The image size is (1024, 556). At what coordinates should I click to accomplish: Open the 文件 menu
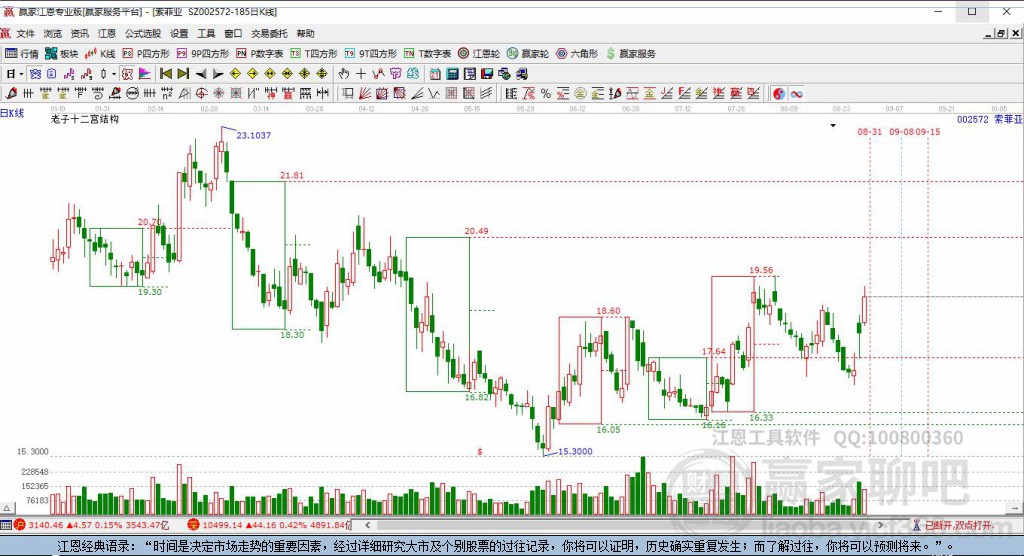(25, 33)
